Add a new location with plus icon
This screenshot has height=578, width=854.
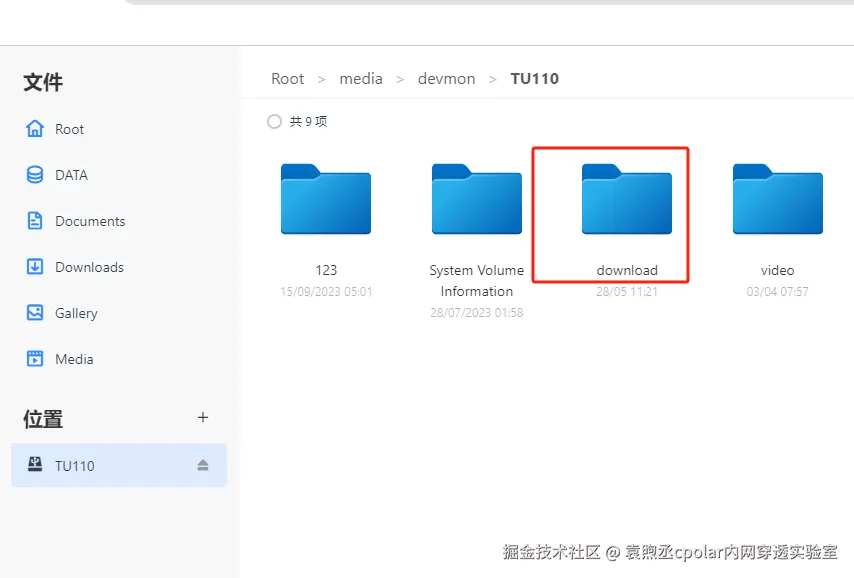tap(203, 417)
